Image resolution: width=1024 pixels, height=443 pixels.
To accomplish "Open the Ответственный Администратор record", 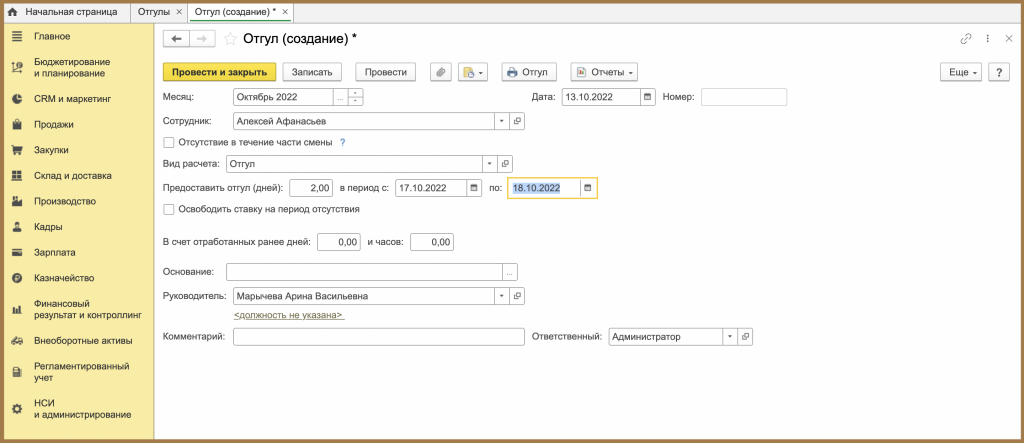I will (x=745, y=336).
